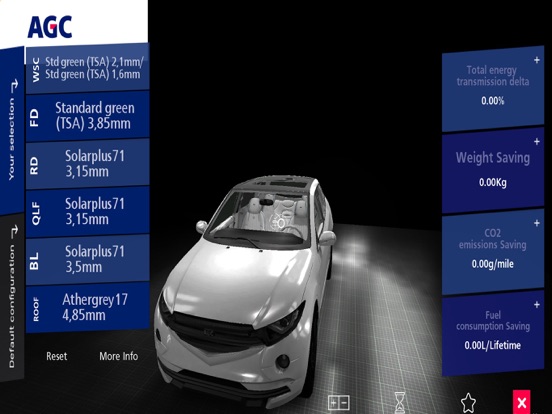Select the BL Solarplus71 3,5mm row
Screen dimensions: 552x414
tap(88, 259)
